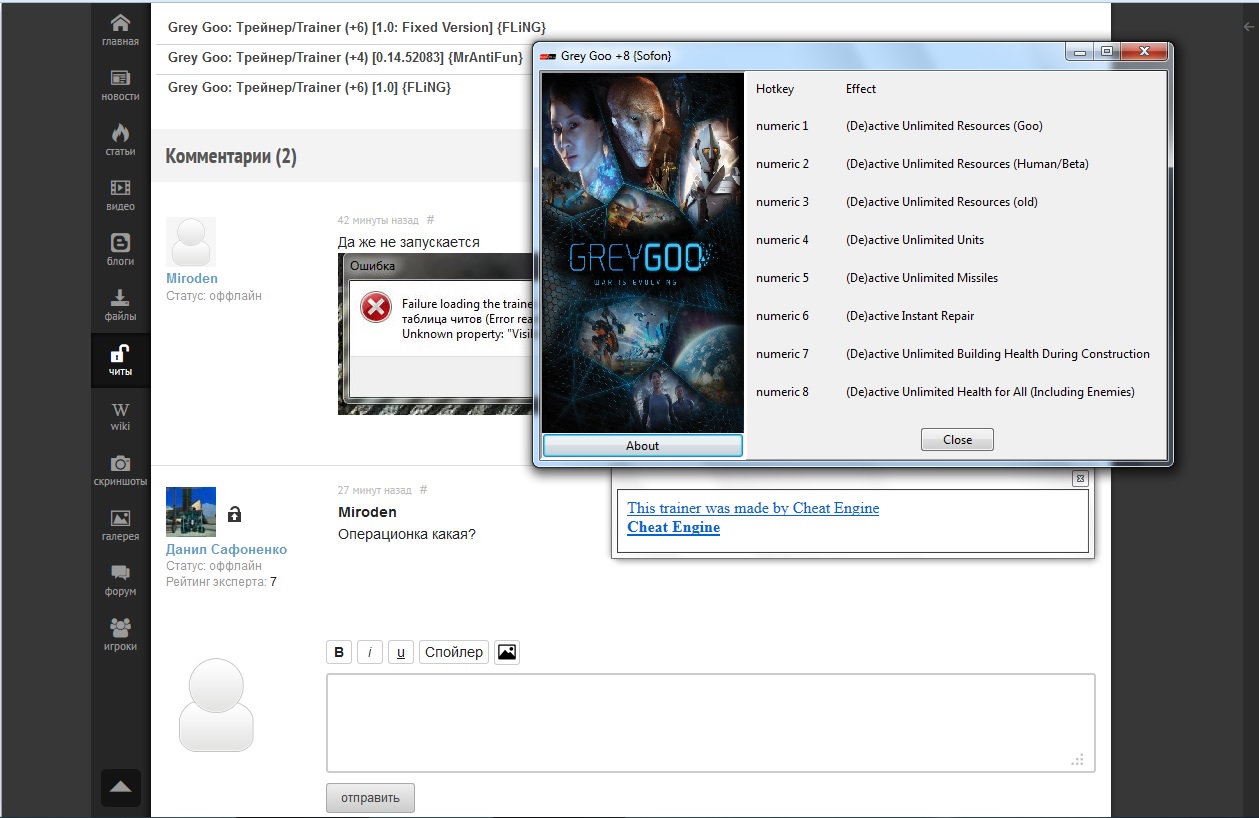The height and width of the screenshot is (818, 1259).
Task: Open the видео video sidebar icon
Action: 120,194
